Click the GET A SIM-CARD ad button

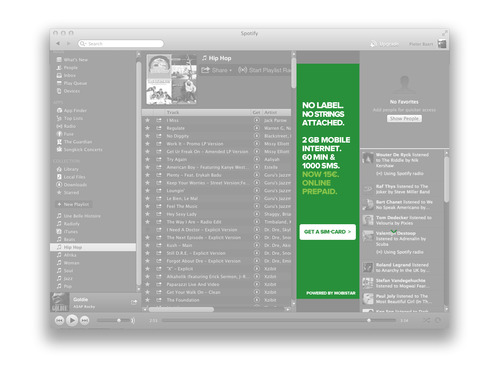point(327,232)
